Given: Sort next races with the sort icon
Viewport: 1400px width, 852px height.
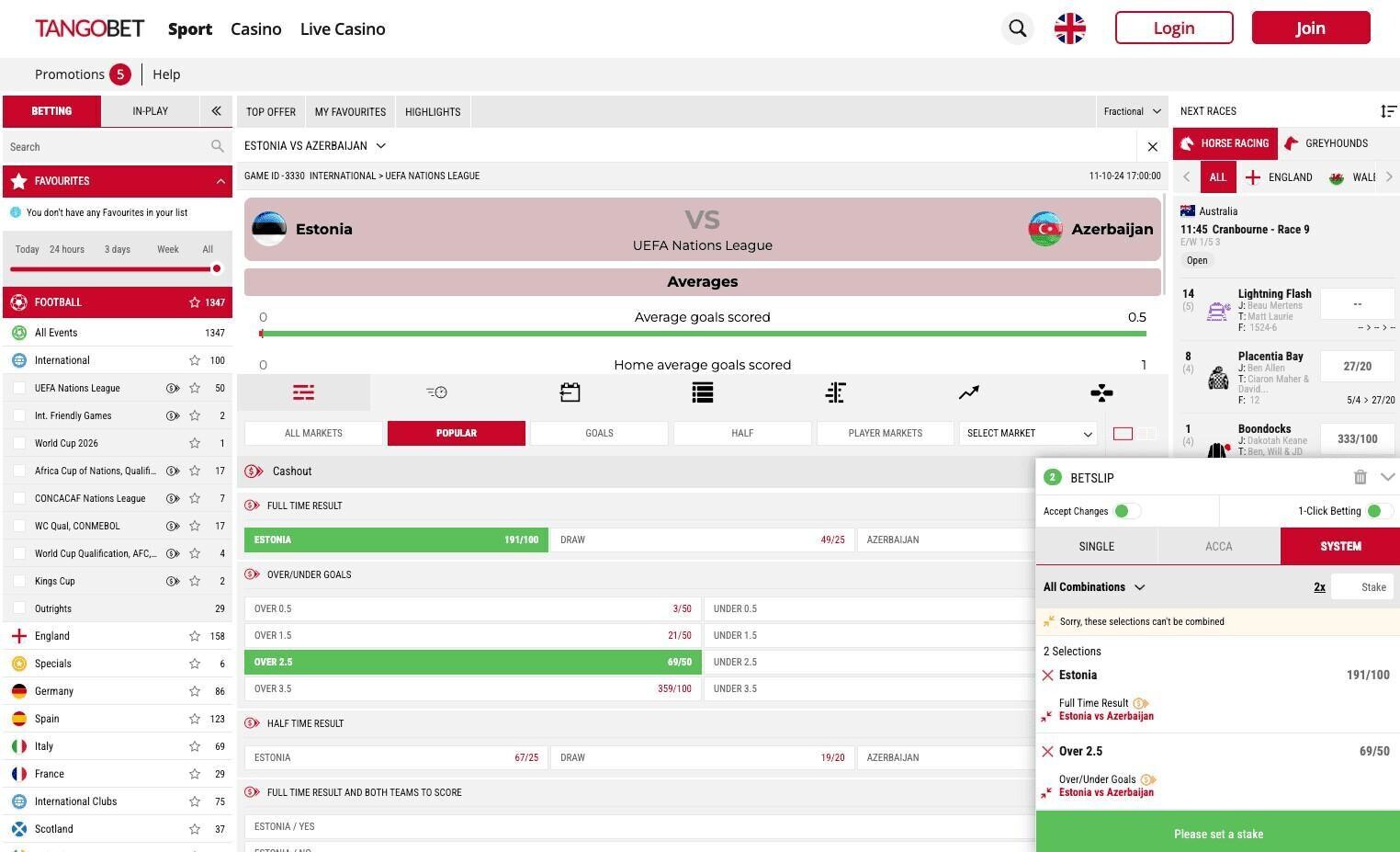Looking at the screenshot, I should 1388,111.
